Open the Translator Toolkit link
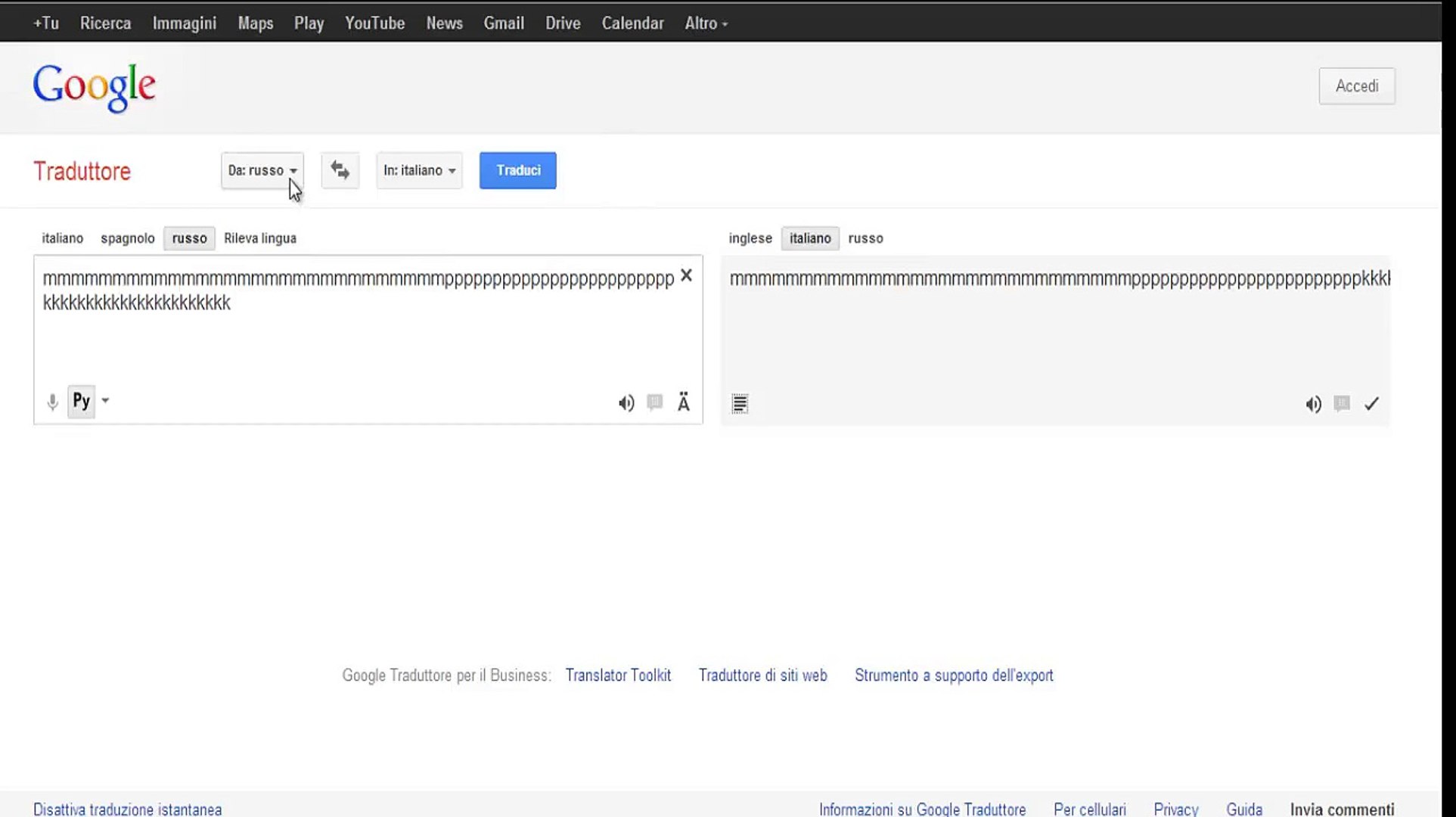This screenshot has height=817, width=1456. [617, 675]
